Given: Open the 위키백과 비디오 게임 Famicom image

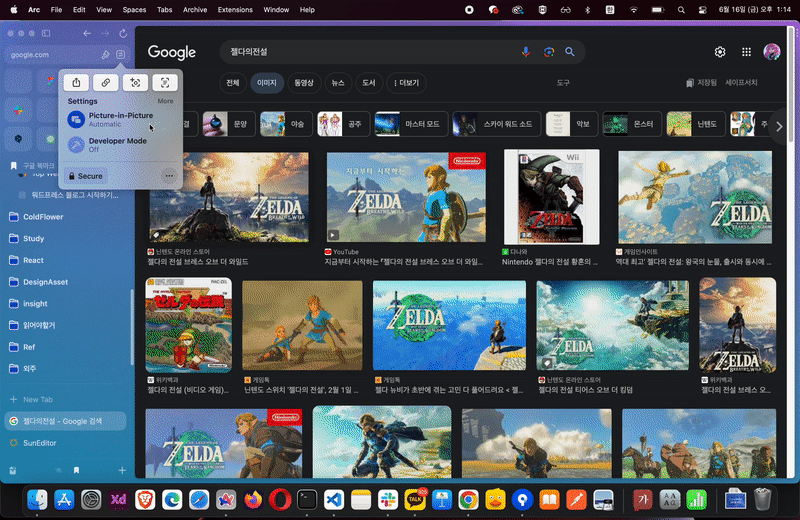Looking at the screenshot, I should tap(189, 325).
